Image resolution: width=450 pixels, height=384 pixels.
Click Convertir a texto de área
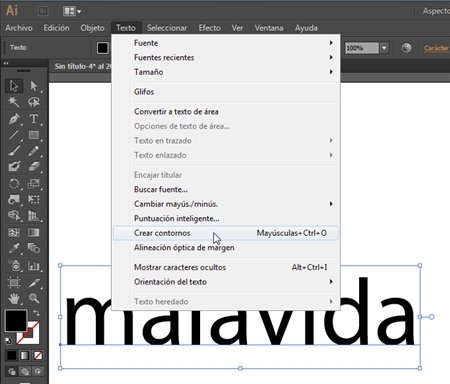[x=226, y=111]
